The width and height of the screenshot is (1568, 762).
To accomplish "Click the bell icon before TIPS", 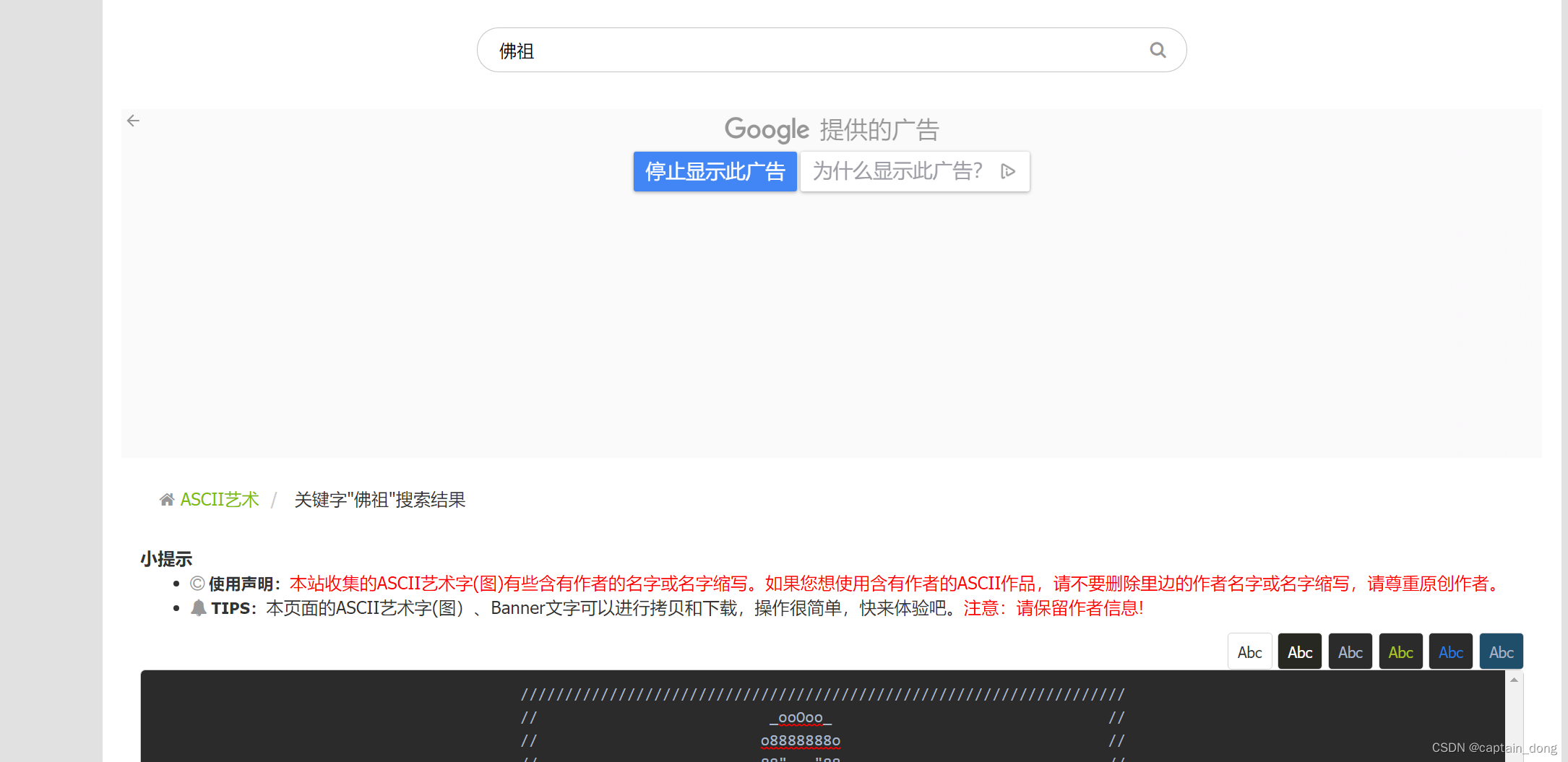I will point(199,607).
